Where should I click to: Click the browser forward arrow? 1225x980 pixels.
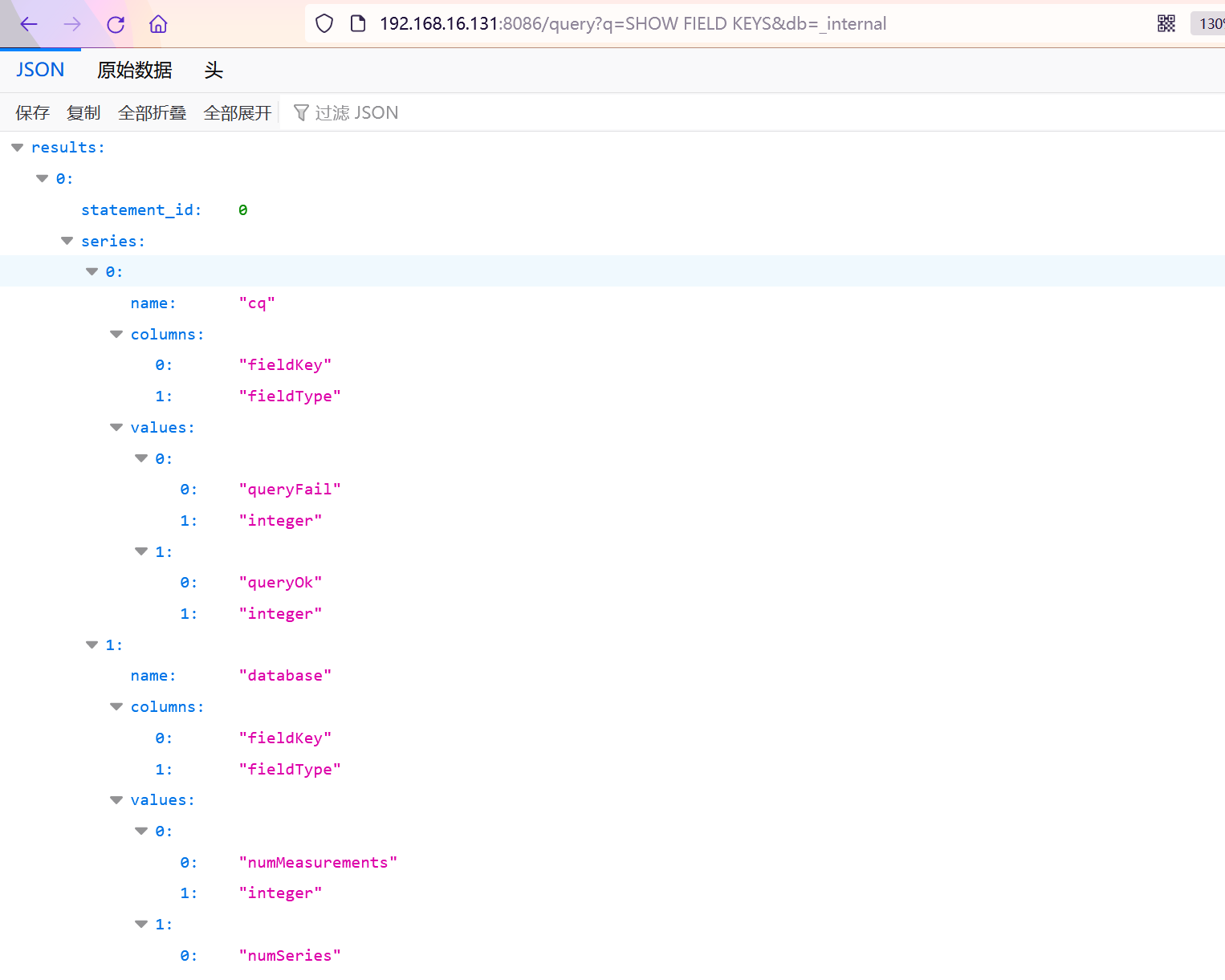click(72, 24)
